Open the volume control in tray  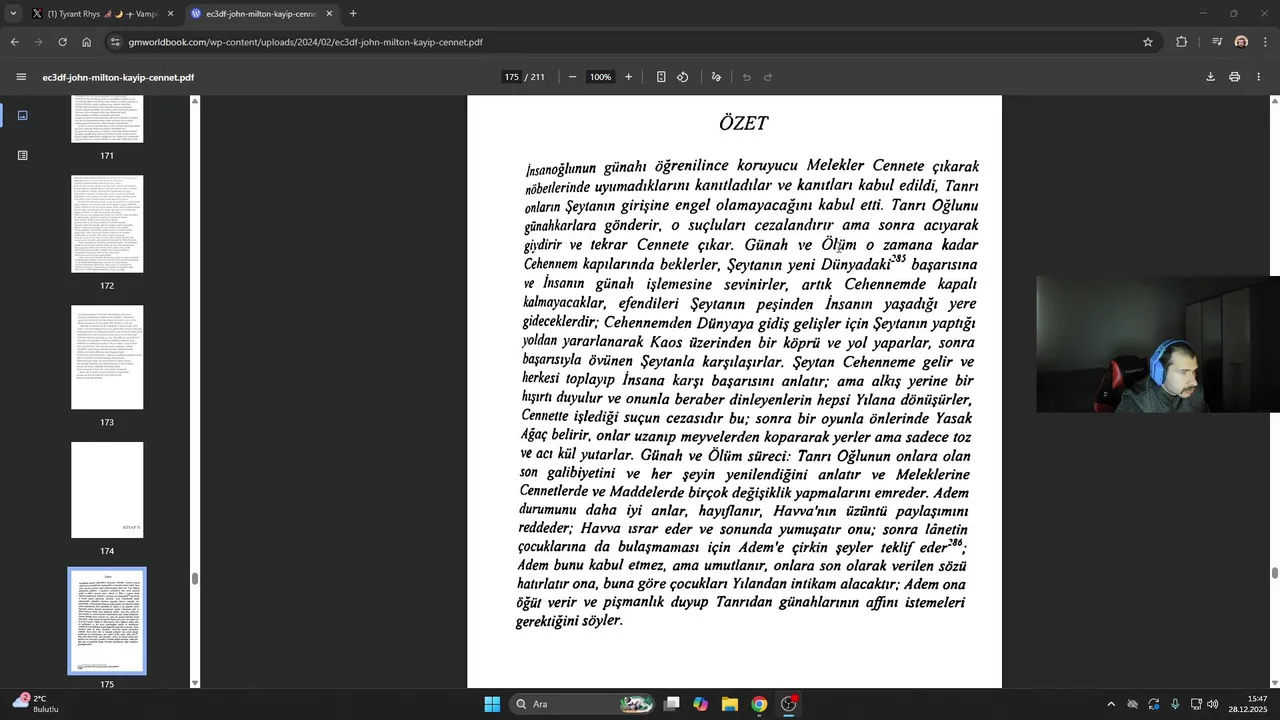(x=1212, y=704)
